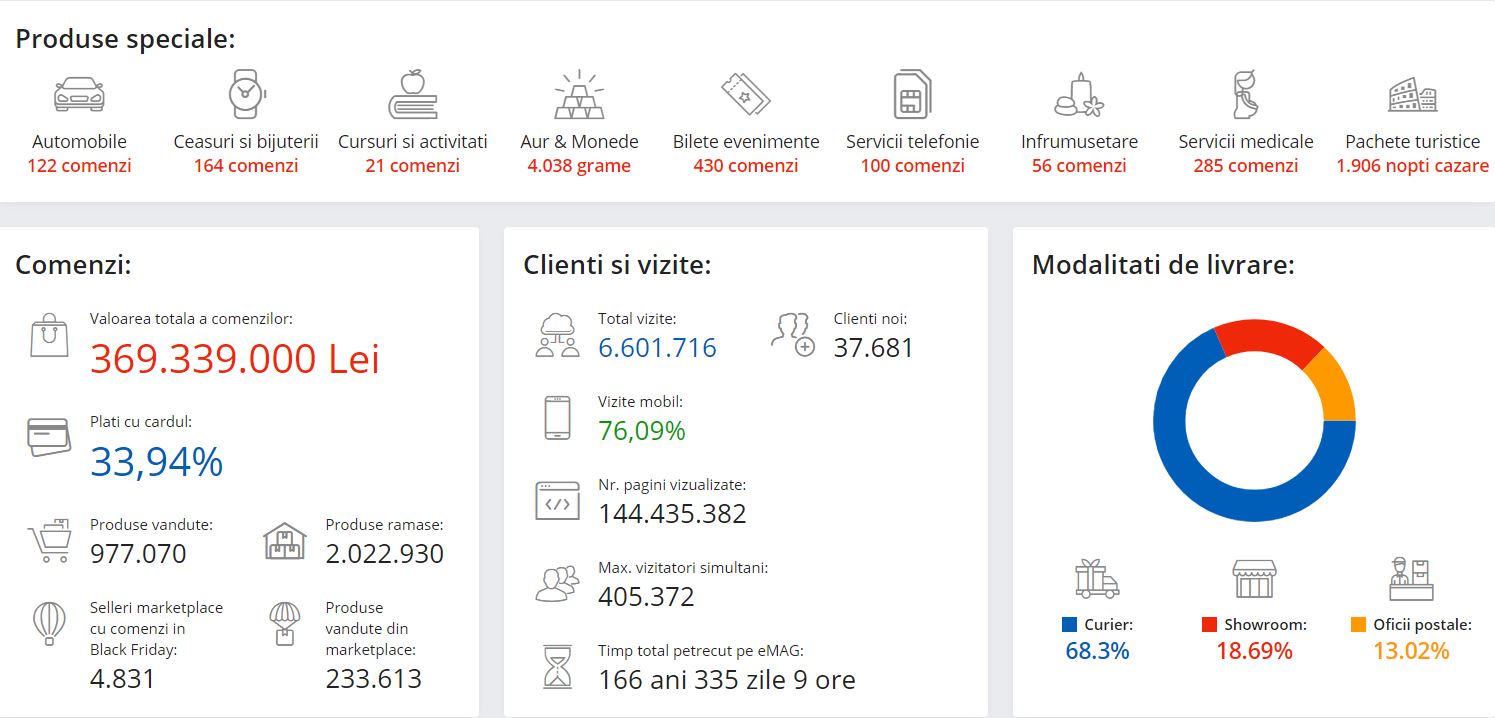Click the Pachete turistice colosseum icon
This screenshot has width=1495, height=718.
coord(1412,96)
